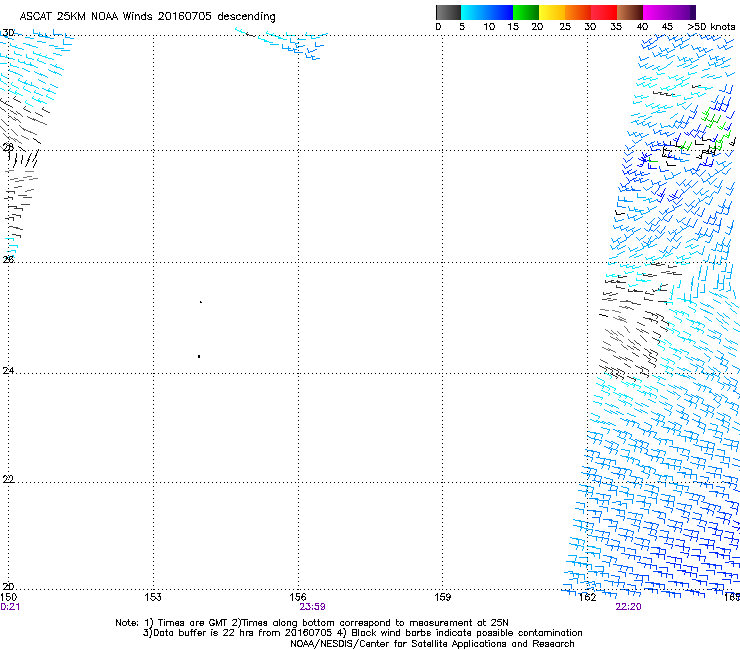Click the "35" label under the color bar

coord(616,27)
